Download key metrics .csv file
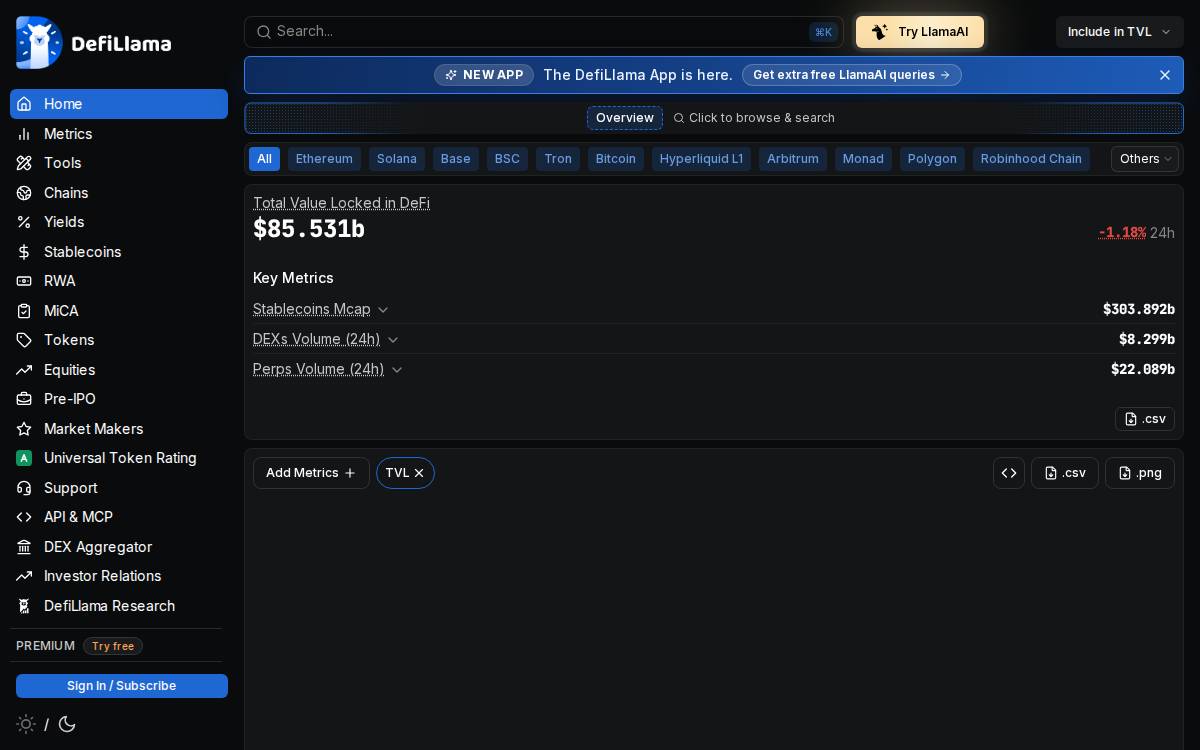1200x750 pixels. (1145, 419)
